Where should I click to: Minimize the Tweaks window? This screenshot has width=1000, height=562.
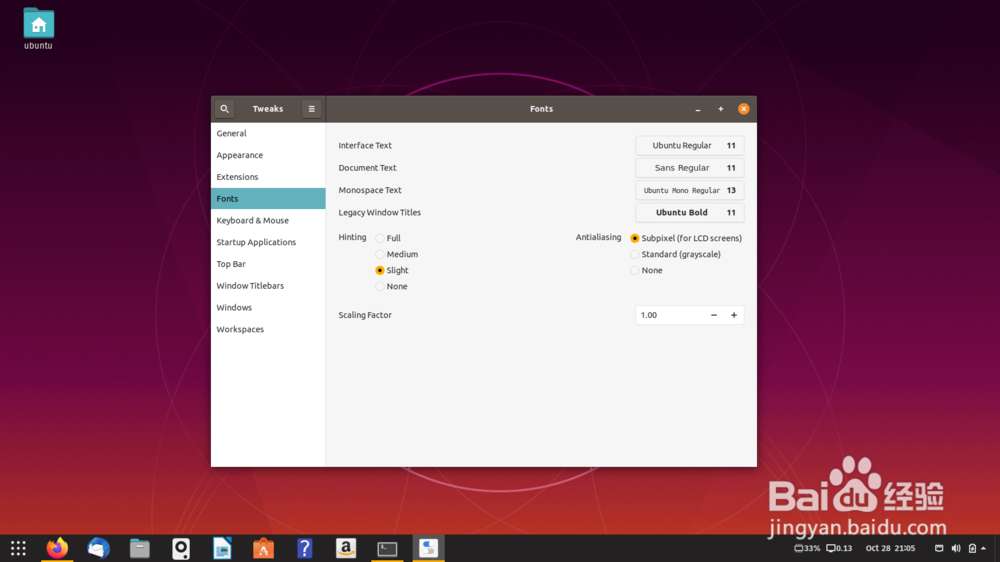click(698, 109)
